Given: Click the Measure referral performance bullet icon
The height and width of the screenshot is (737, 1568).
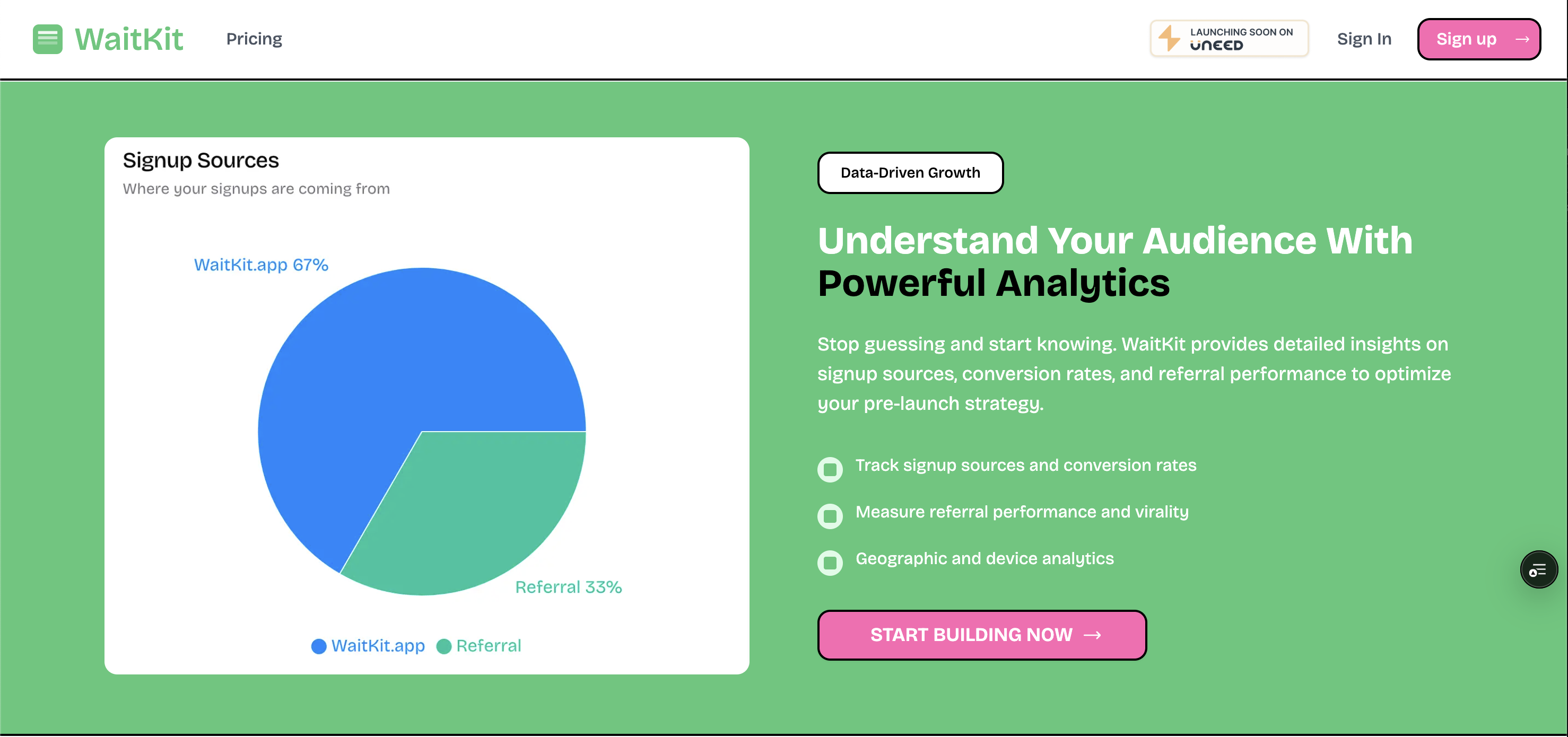Looking at the screenshot, I should 830,516.
